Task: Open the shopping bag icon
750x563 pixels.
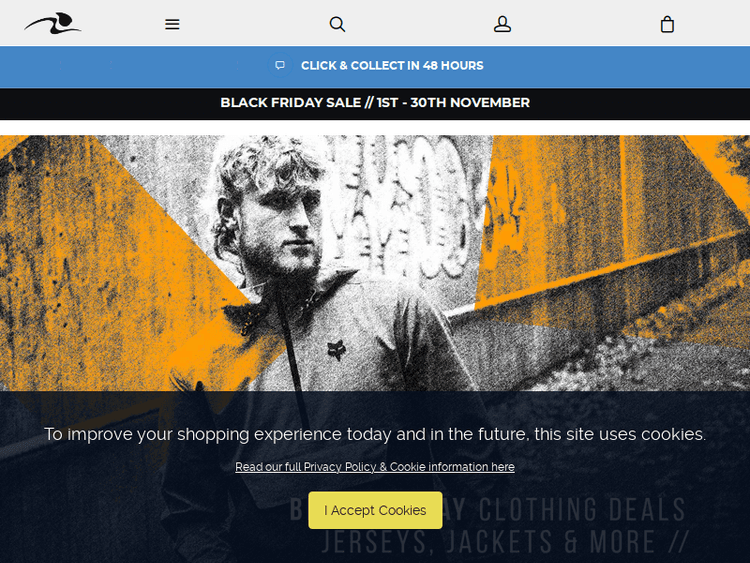Action: tap(667, 24)
